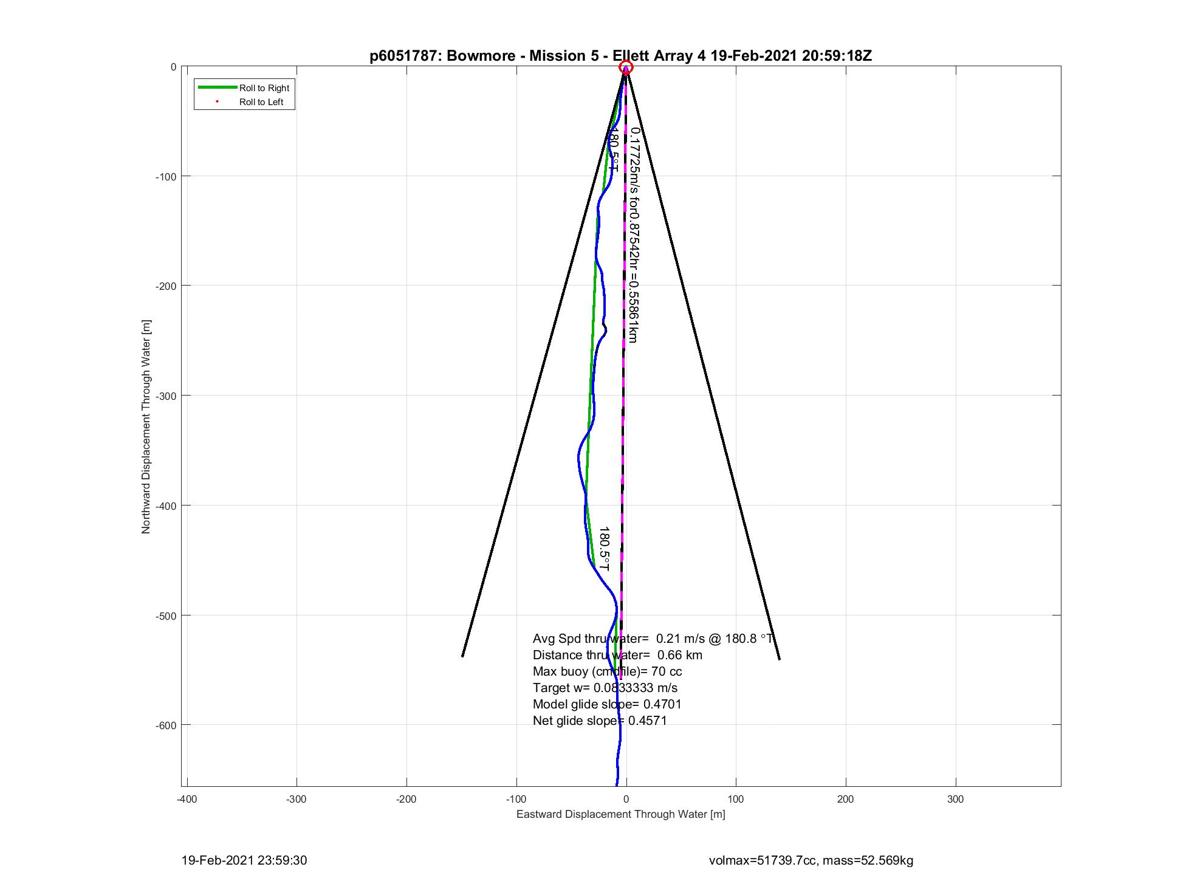Click the x-axis tick label '100'
This screenshot has width=1200, height=885.
click(736, 800)
